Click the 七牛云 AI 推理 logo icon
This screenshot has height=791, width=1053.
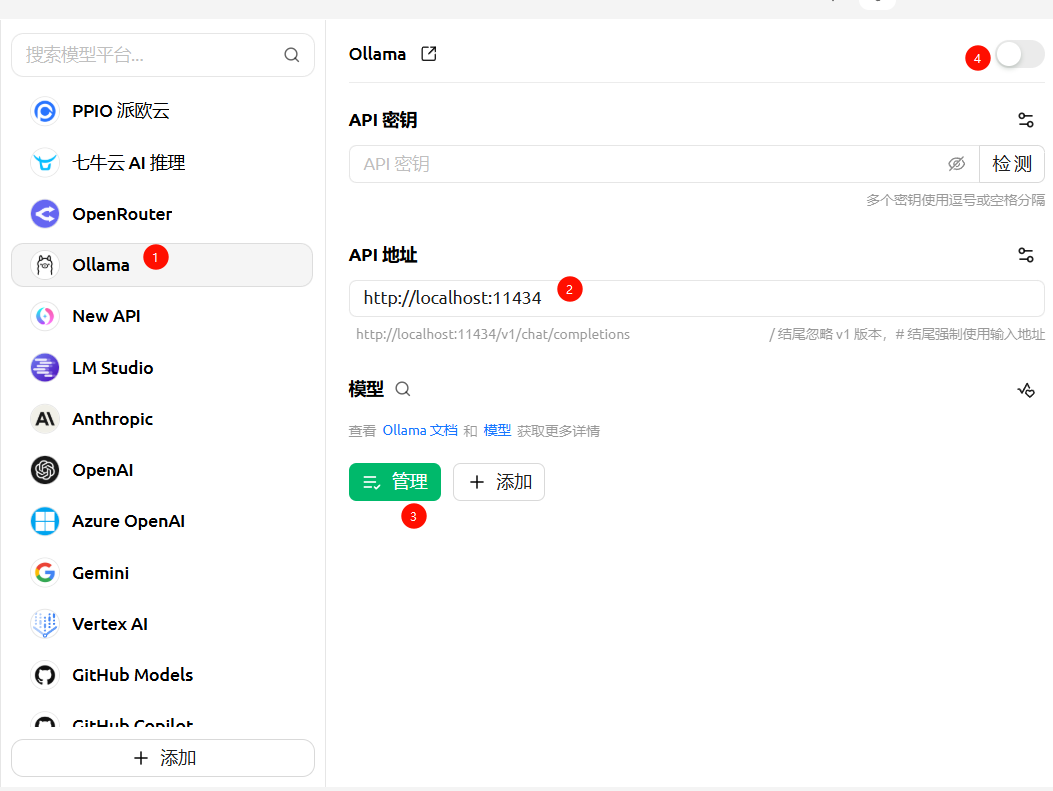tap(45, 162)
